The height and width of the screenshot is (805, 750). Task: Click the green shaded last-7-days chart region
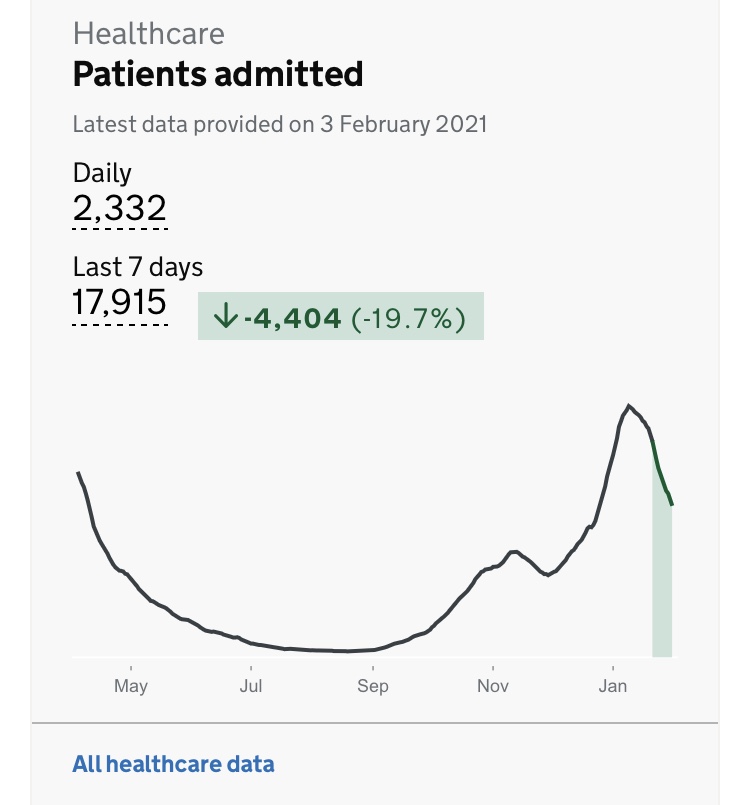tap(662, 554)
